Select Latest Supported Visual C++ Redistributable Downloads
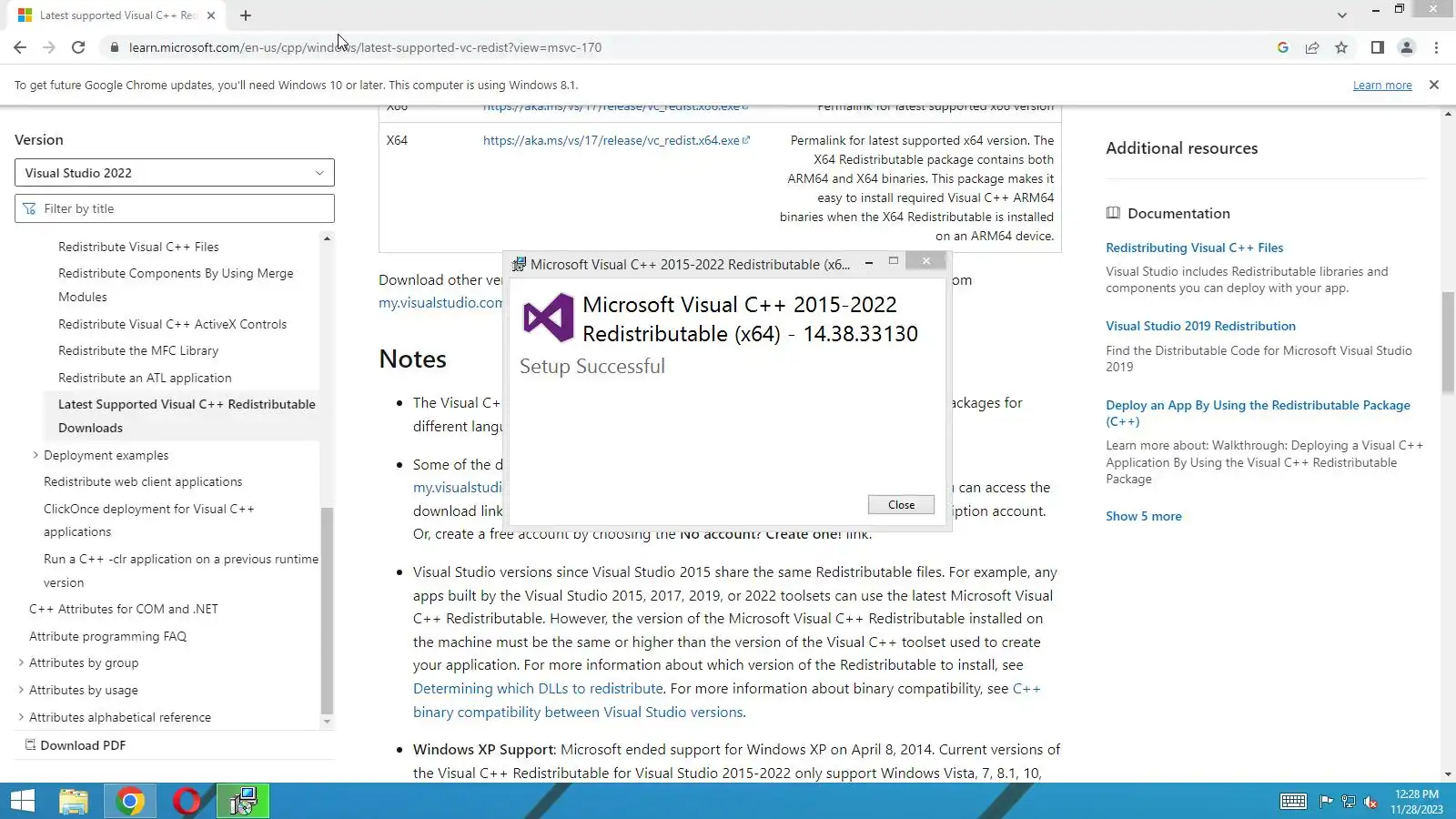The width and height of the screenshot is (1456, 819). pos(187,416)
